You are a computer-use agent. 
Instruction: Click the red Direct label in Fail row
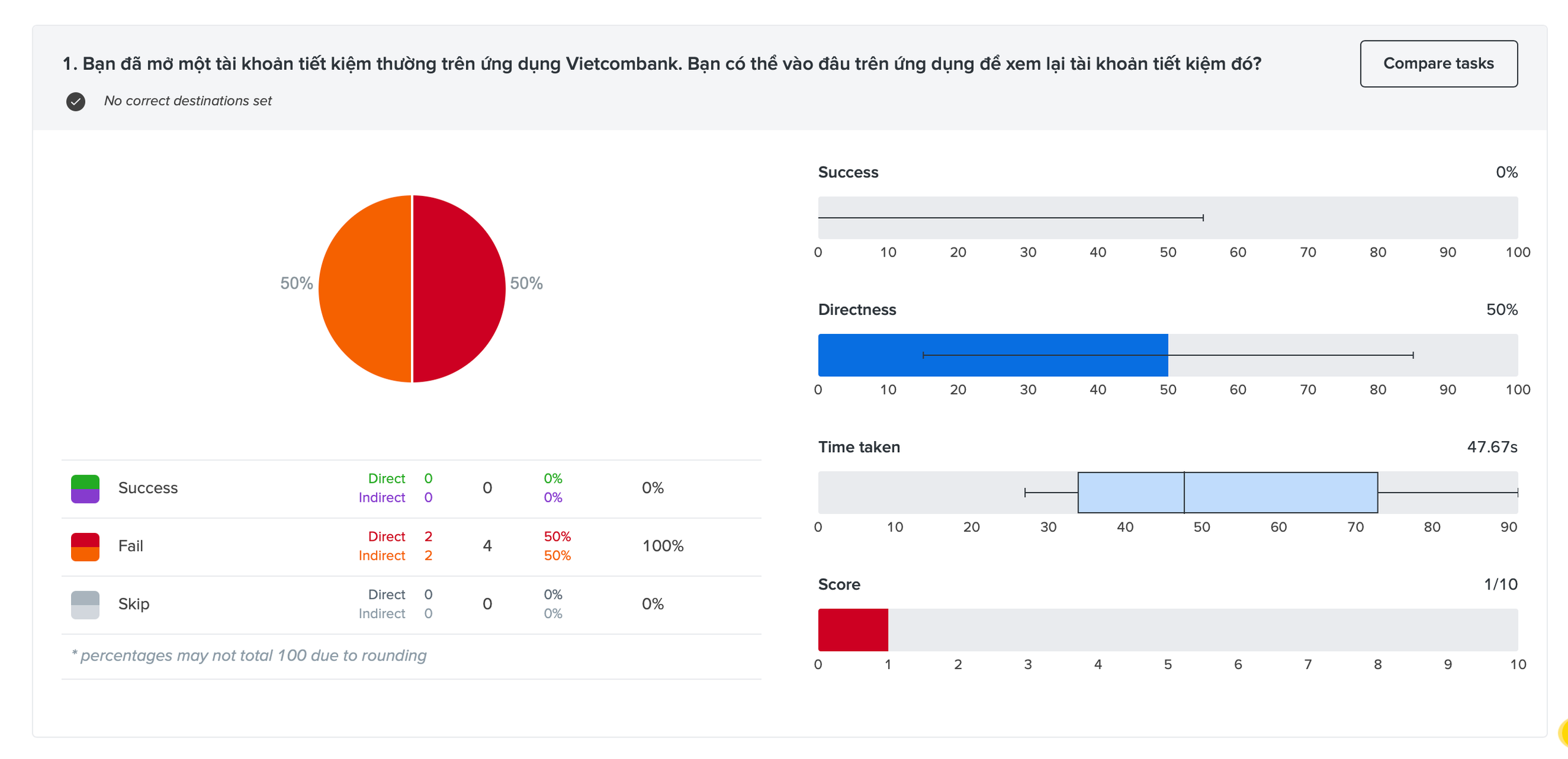tap(386, 536)
